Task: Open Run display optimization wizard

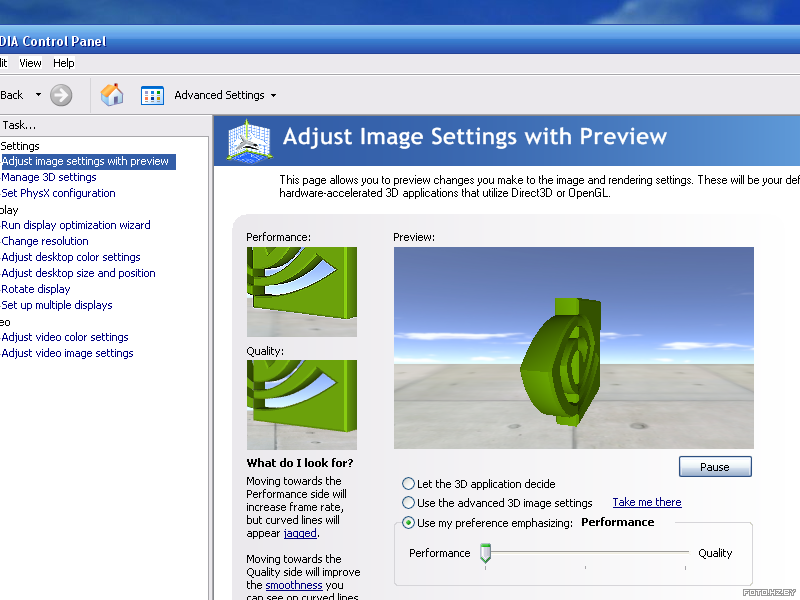Action: point(76,225)
